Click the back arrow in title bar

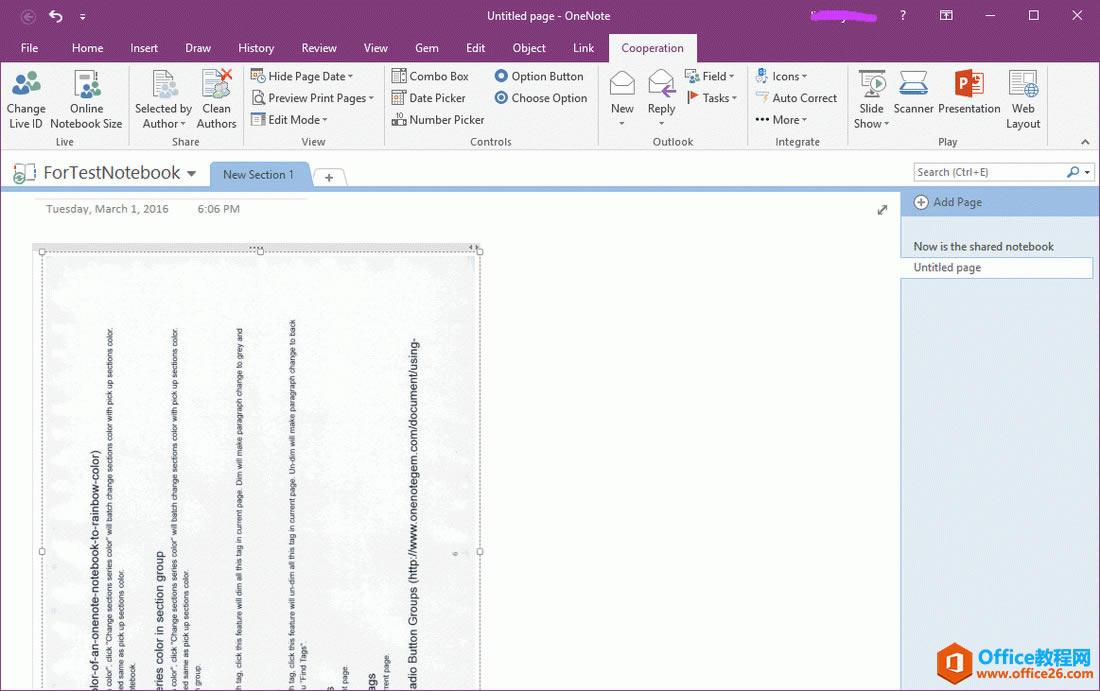point(28,16)
